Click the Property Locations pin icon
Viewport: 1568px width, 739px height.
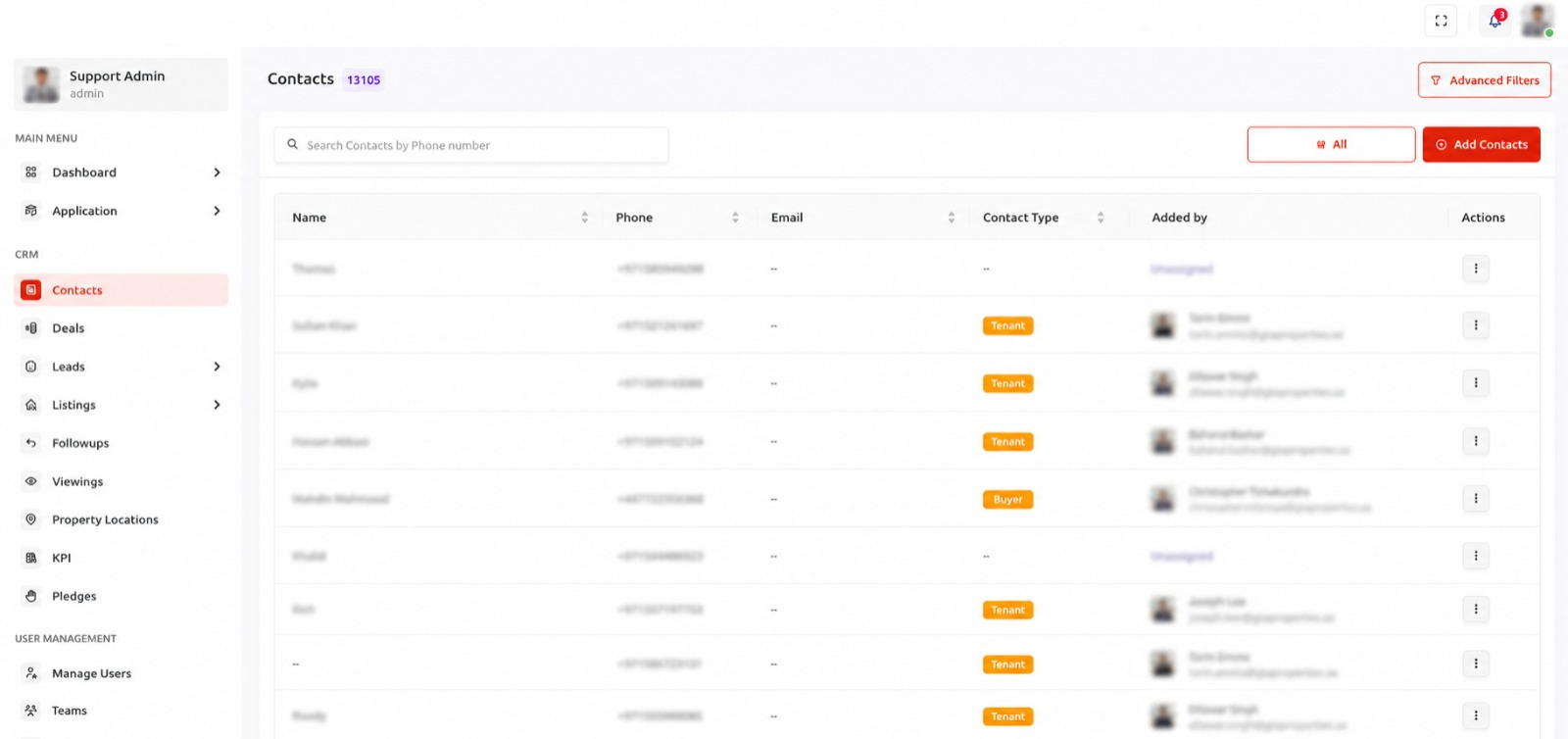click(31, 519)
